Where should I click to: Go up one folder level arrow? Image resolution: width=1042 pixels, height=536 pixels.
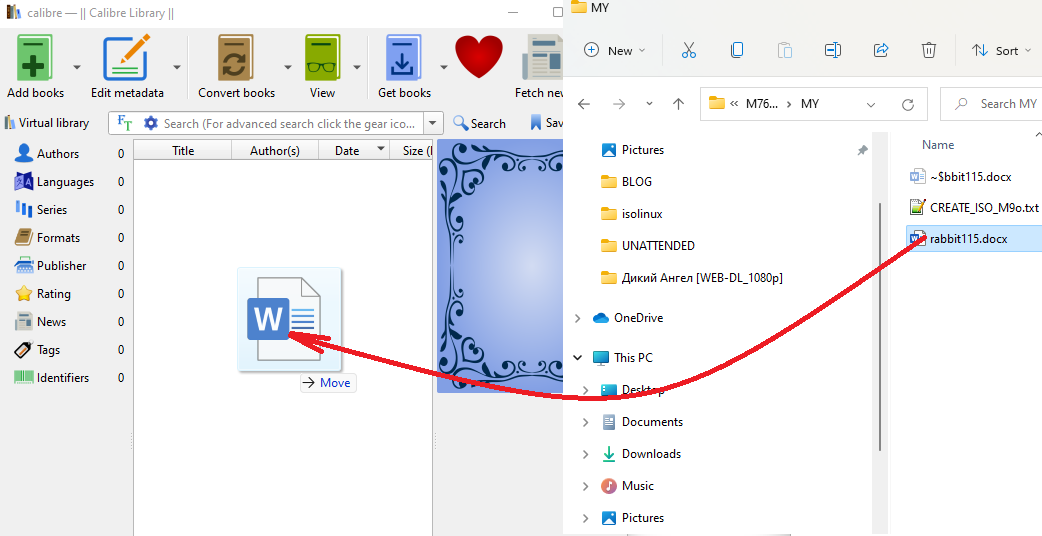(678, 104)
